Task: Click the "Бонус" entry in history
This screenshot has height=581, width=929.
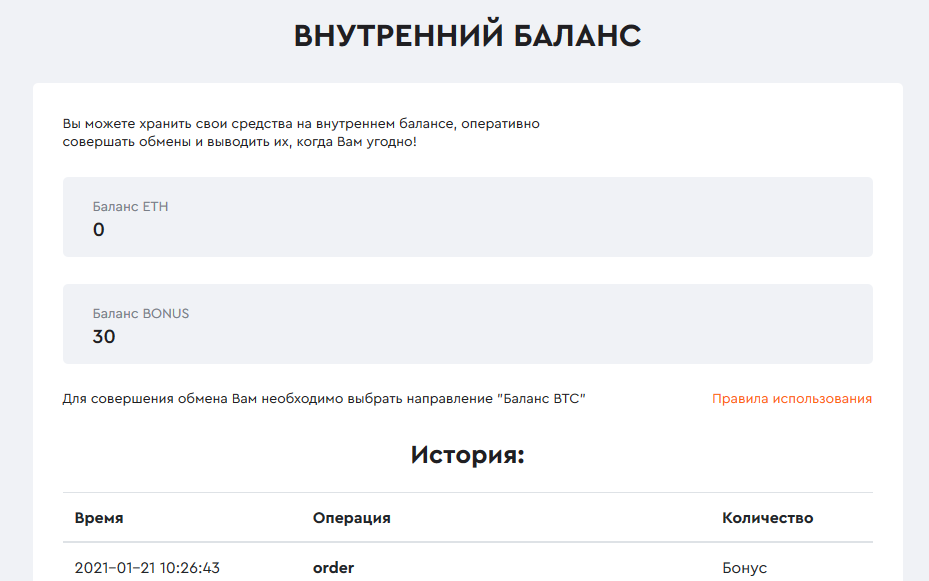Action: pos(742,567)
